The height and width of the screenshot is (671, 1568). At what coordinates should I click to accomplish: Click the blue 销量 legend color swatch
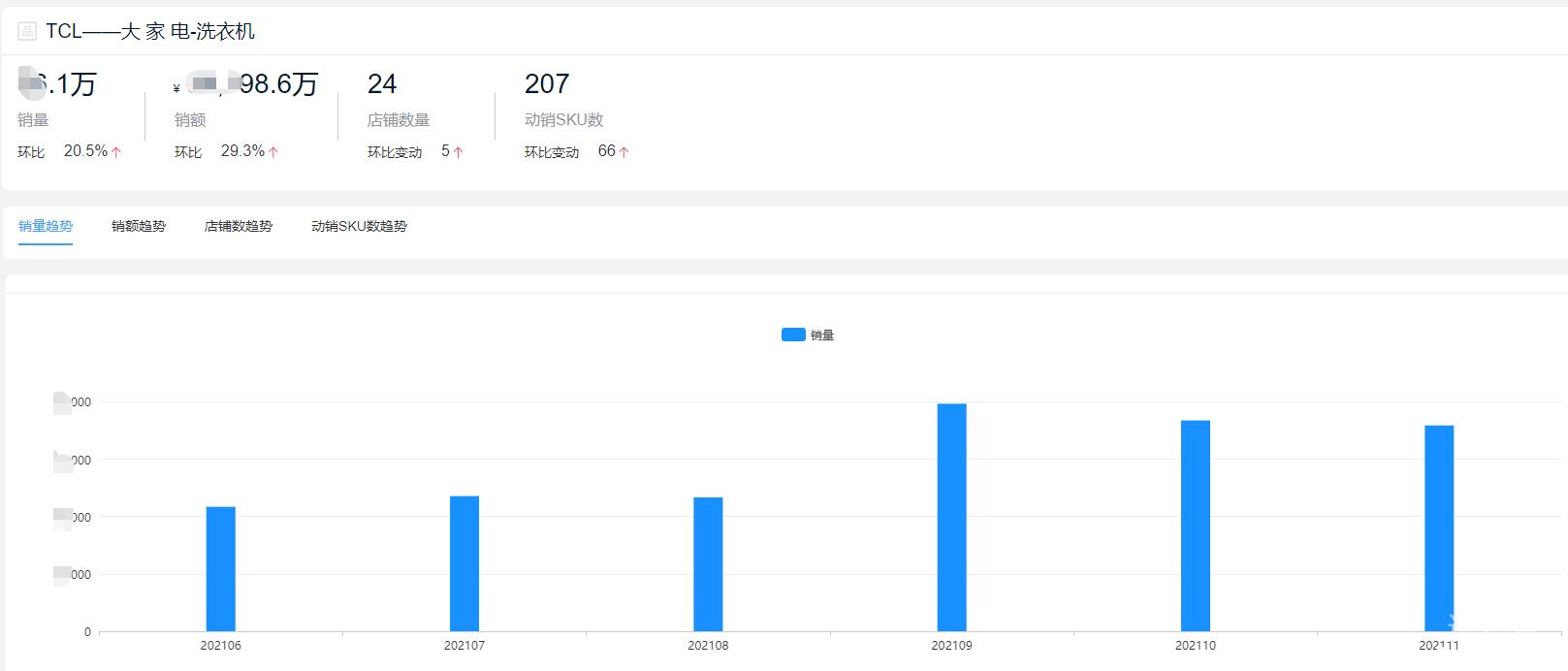(x=793, y=335)
